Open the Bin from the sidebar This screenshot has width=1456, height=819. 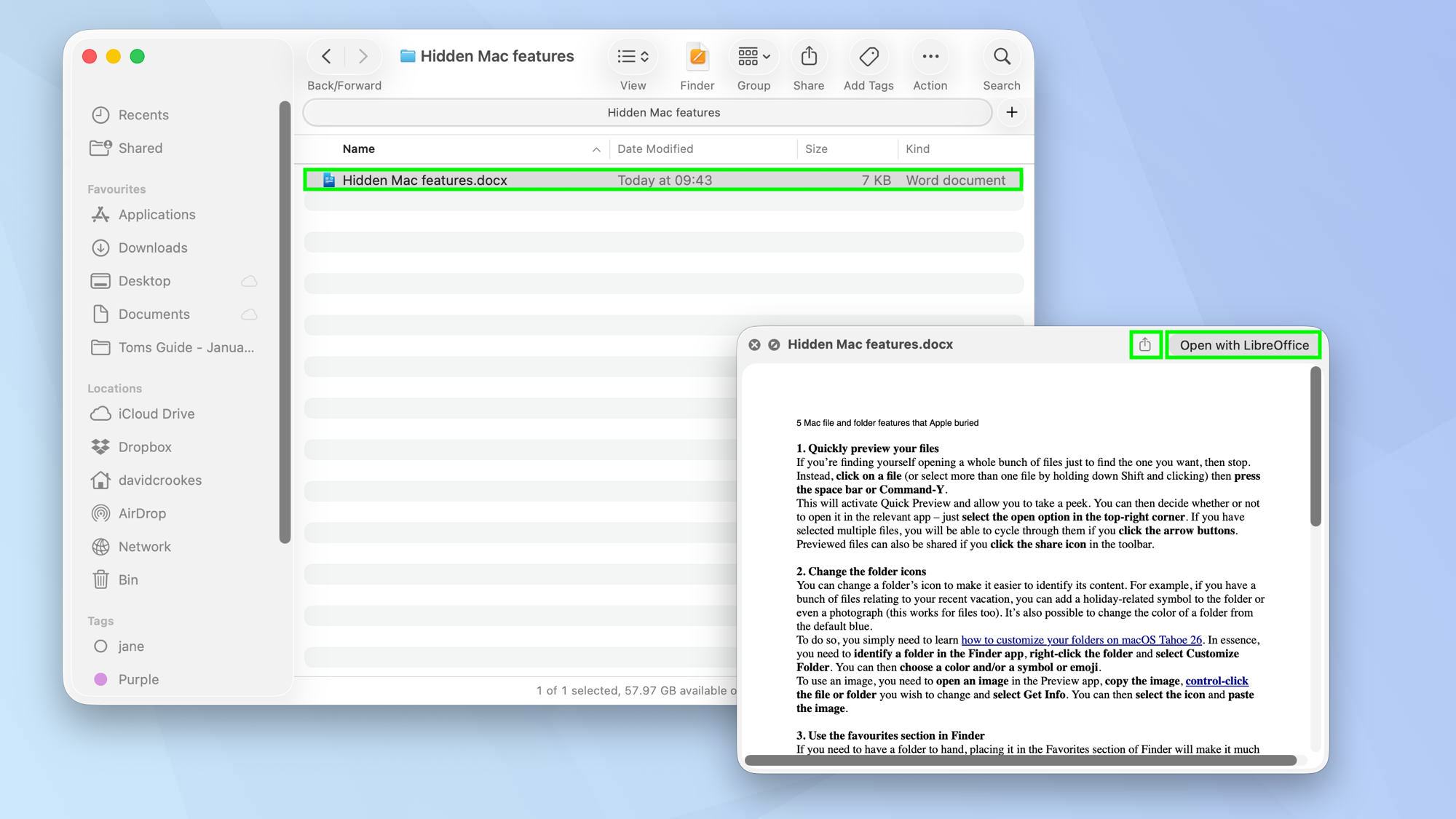(x=128, y=579)
